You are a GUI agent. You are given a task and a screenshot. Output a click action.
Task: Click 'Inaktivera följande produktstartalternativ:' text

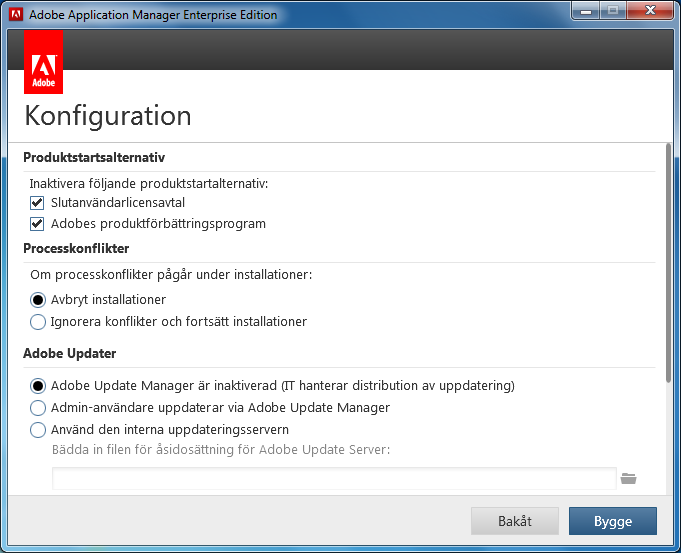(x=149, y=184)
